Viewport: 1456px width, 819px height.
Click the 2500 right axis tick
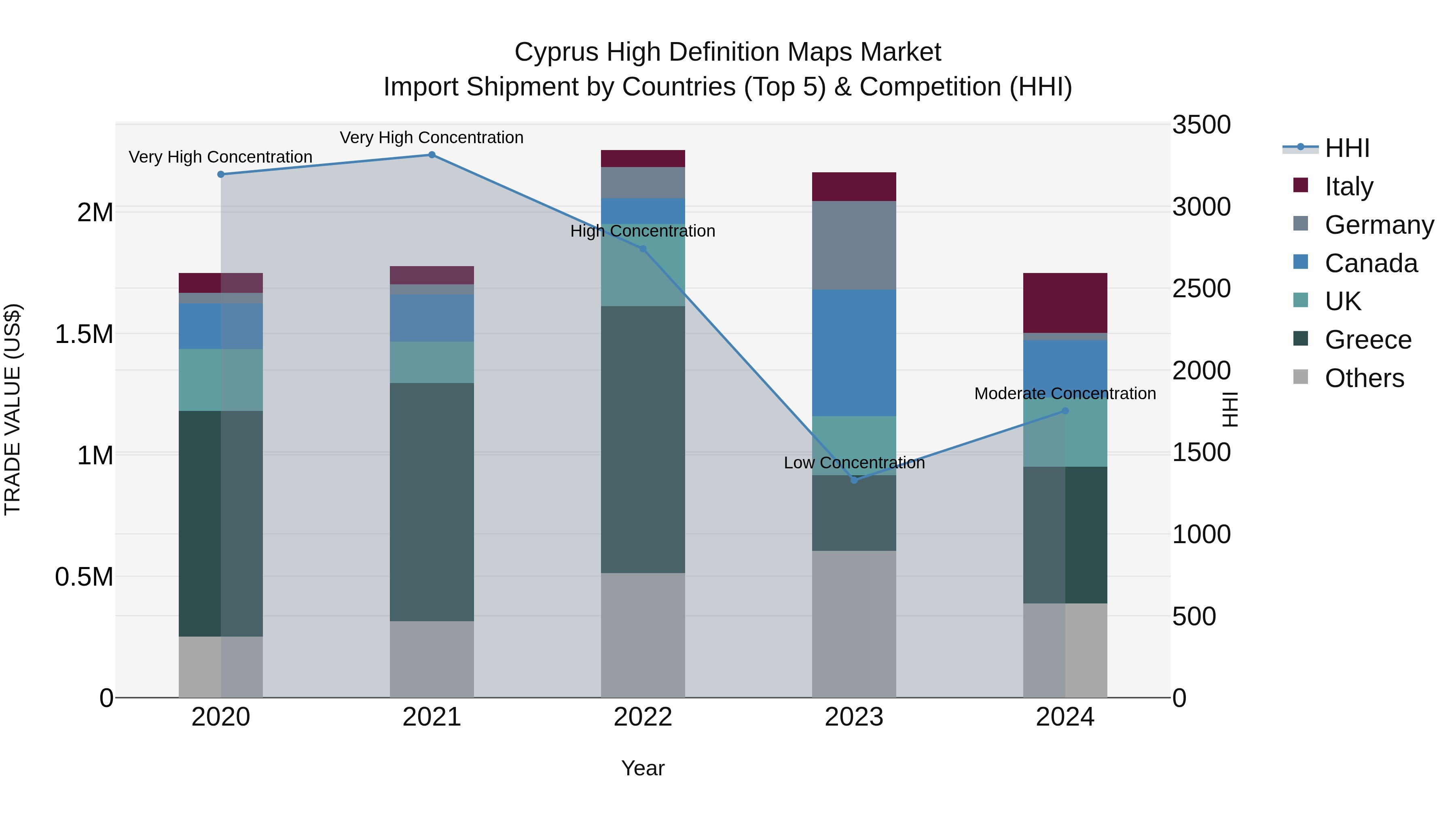pyautogui.click(x=1202, y=288)
